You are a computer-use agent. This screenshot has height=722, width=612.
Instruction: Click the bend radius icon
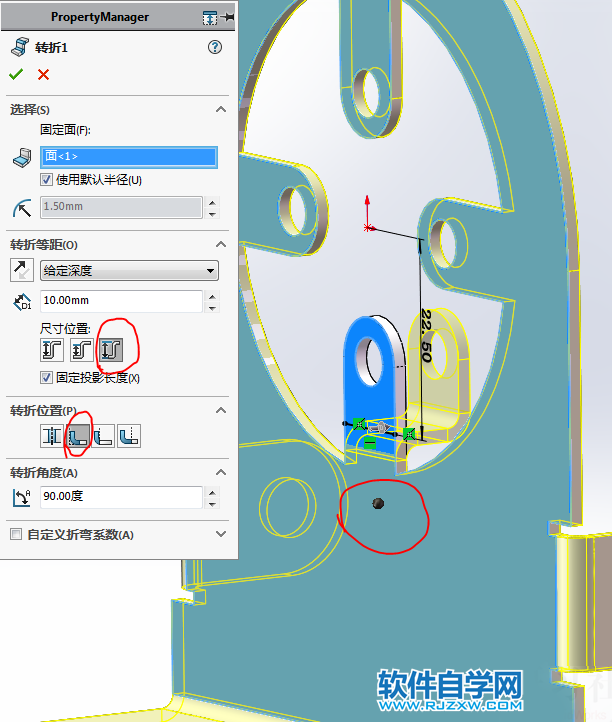(x=22, y=208)
